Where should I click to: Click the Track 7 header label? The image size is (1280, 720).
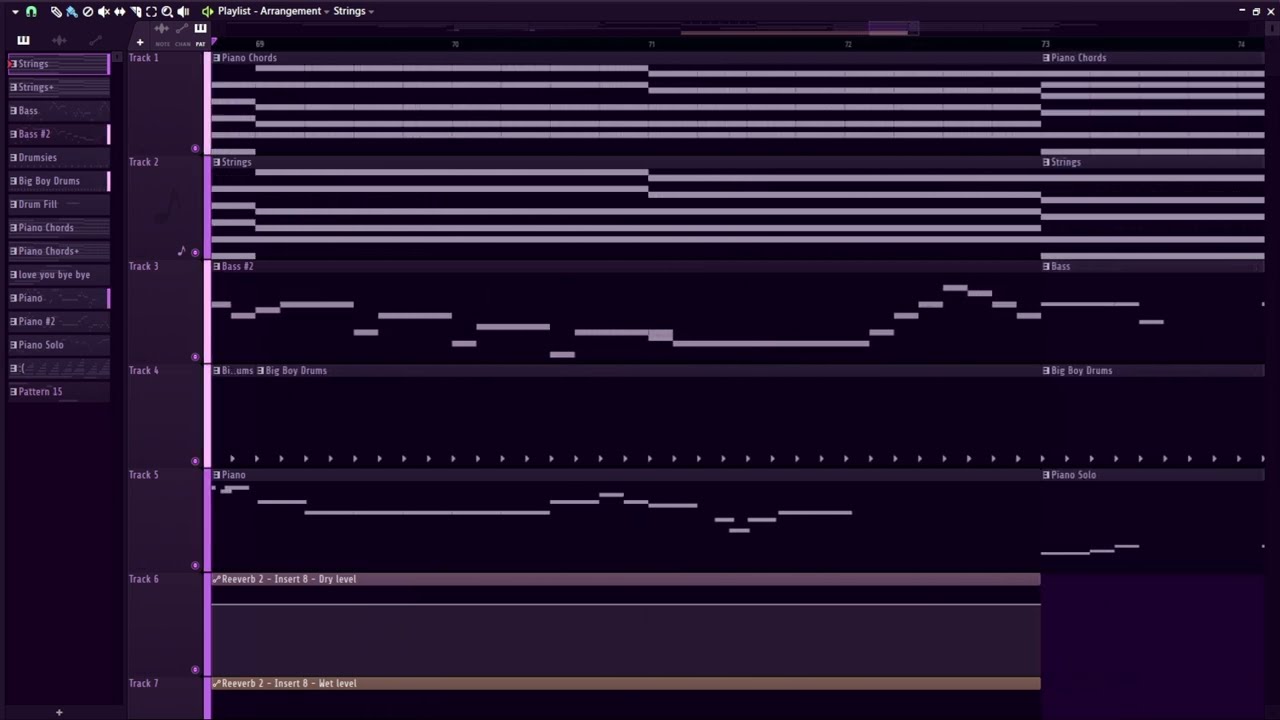point(144,683)
